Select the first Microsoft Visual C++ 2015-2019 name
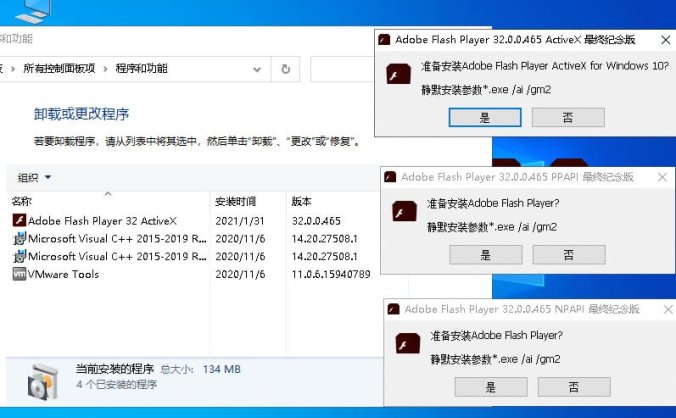676x418 pixels. click(117, 238)
